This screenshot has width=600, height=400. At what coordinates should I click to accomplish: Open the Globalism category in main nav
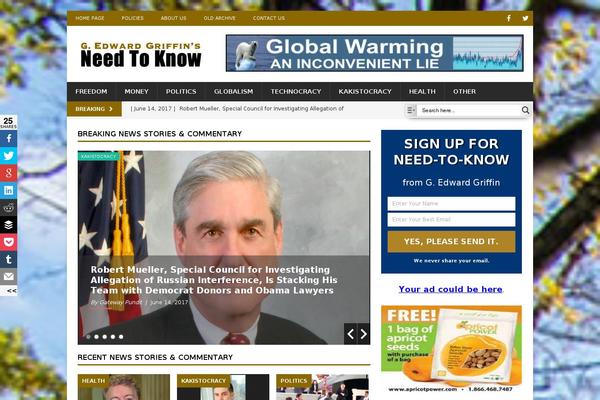tap(233, 91)
